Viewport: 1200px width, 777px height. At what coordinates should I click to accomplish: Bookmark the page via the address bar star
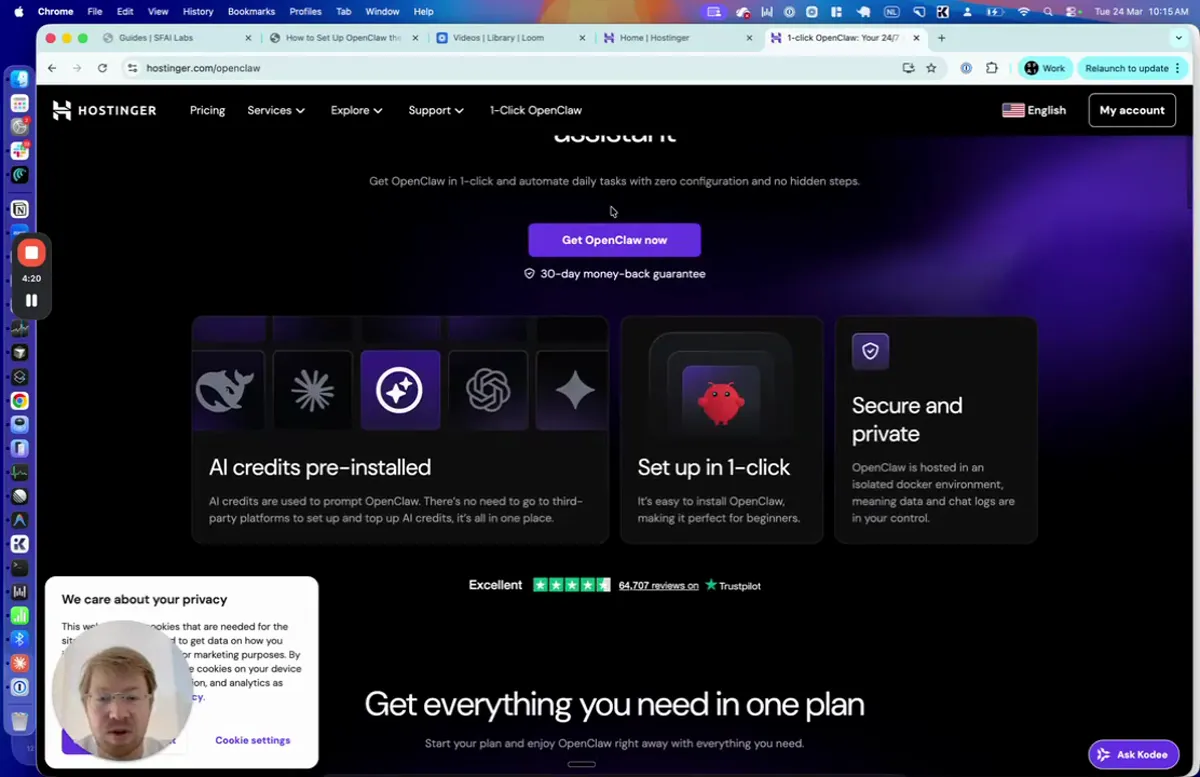931,68
